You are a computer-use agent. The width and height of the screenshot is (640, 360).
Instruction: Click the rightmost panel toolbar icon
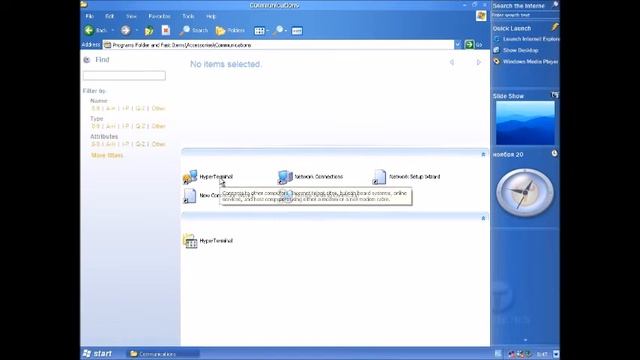point(297,31)
